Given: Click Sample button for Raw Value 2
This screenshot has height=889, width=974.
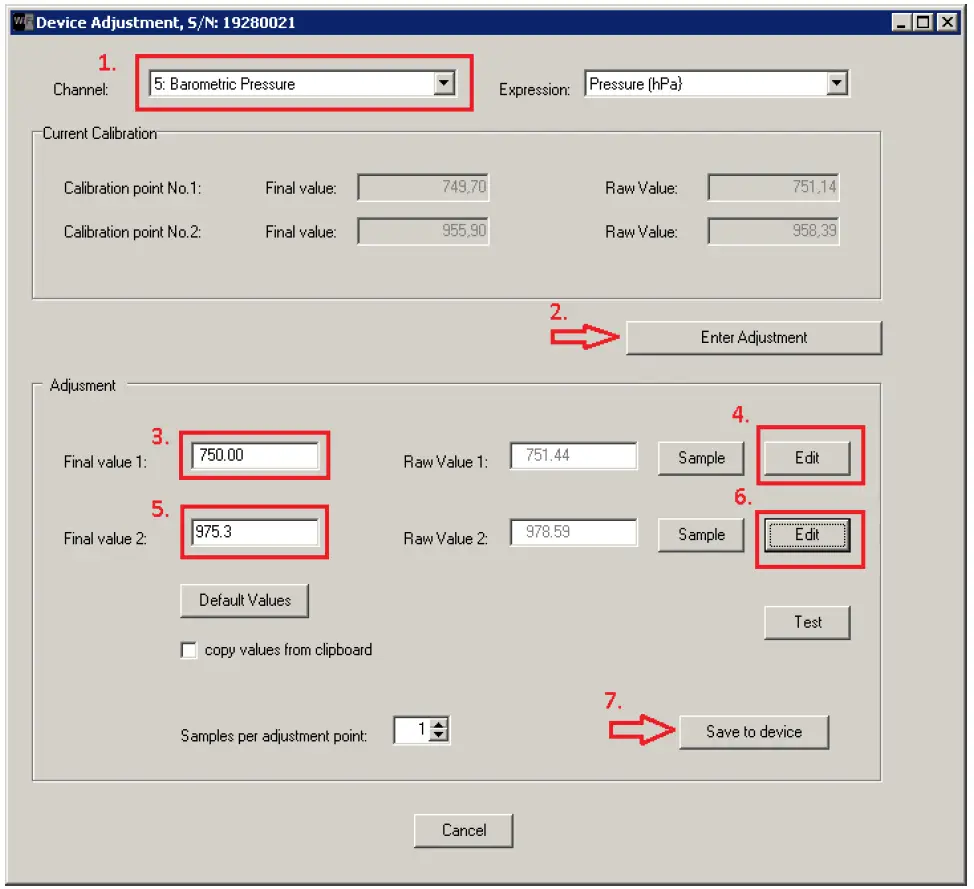Looking at the screenshot, I should [x=701, y=535].
